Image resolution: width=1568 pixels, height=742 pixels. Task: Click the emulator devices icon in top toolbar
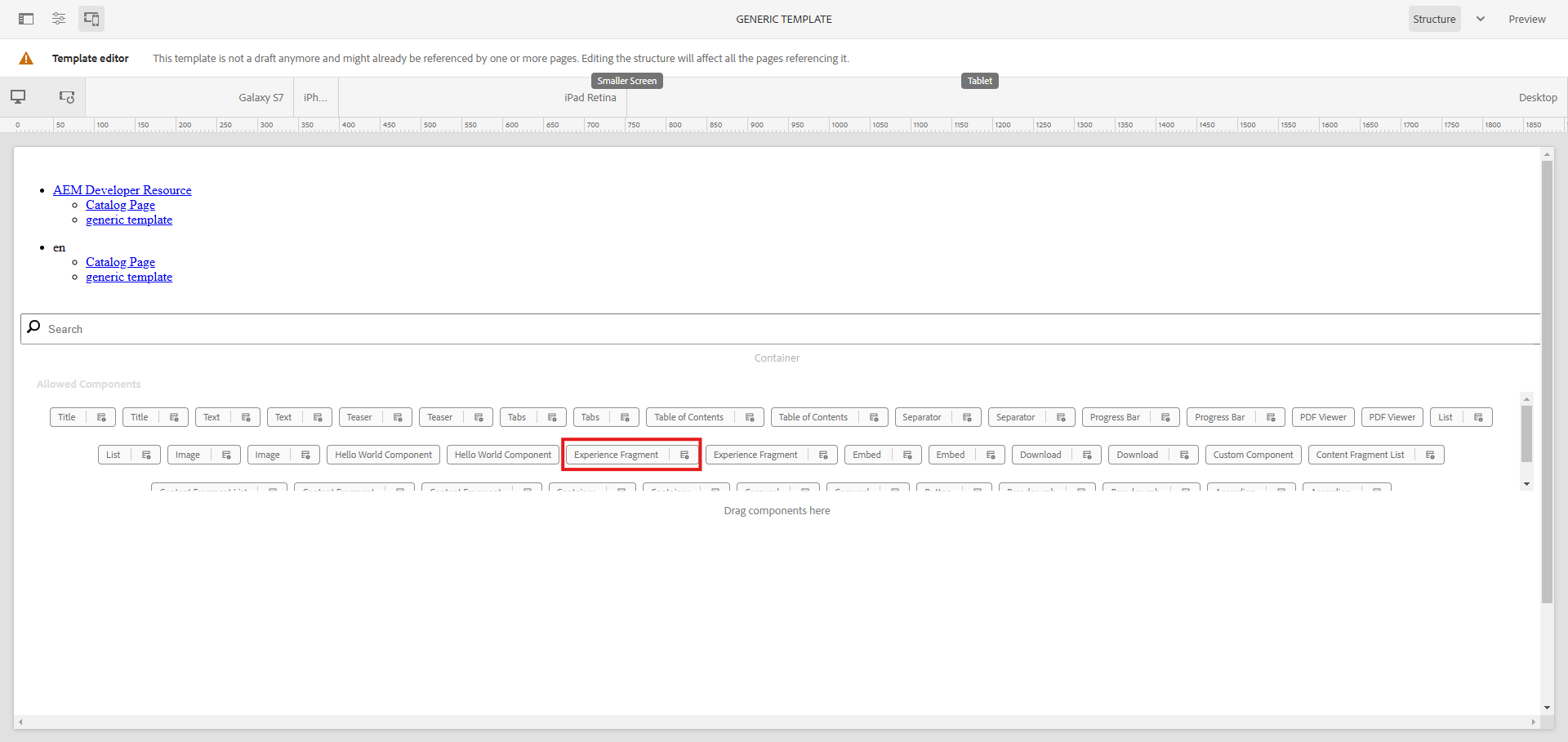coord(91,19)
